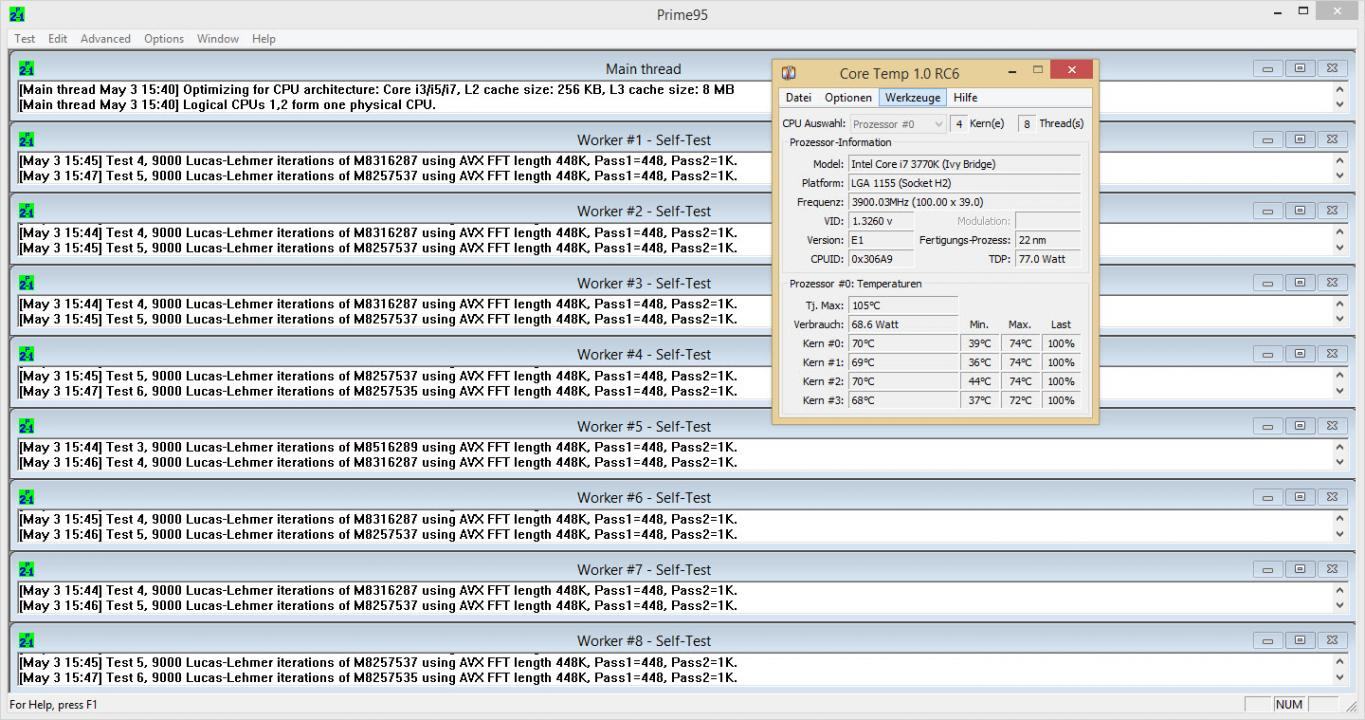Click Kern #0 temperature 70°C
1365x720 pixels.
(x=903, y=343)
